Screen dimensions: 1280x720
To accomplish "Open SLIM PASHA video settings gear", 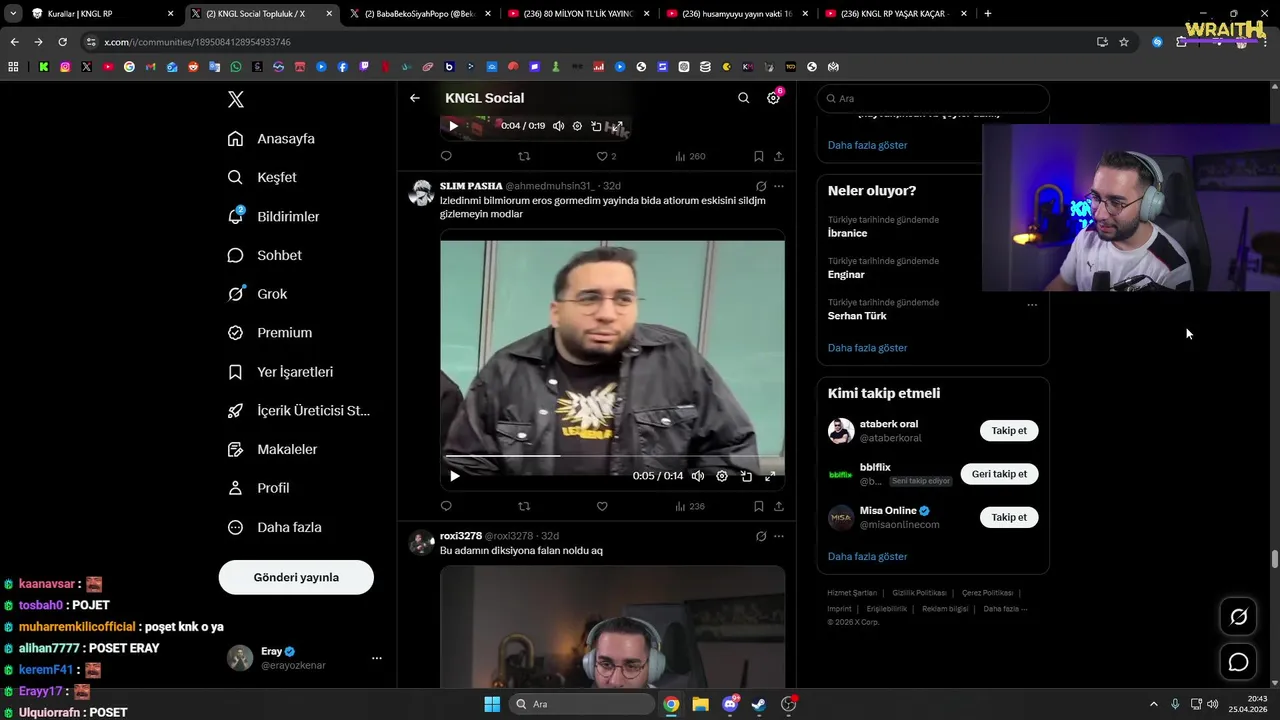I will tap(722, 476).
